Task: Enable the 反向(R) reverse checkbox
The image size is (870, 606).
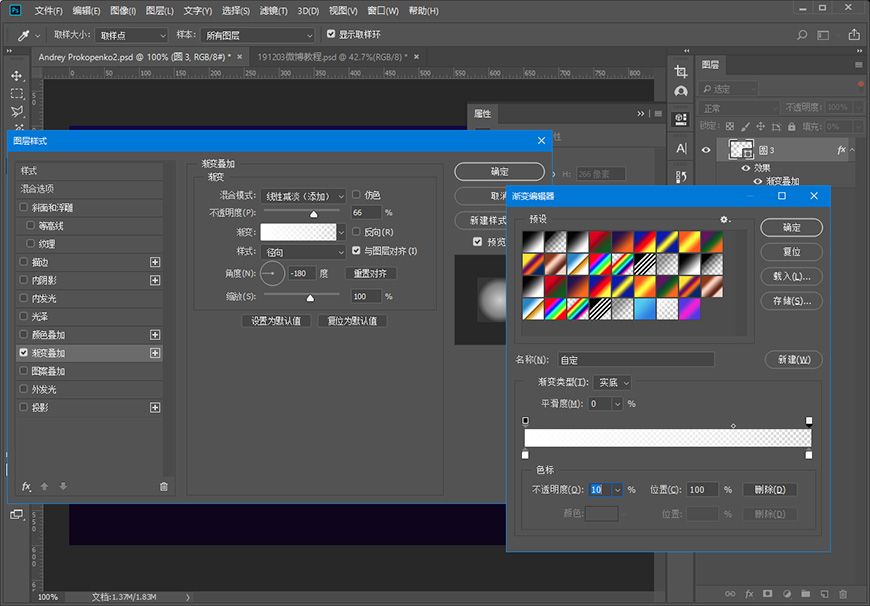Action: pyautogui.click(x=356, y=231)
